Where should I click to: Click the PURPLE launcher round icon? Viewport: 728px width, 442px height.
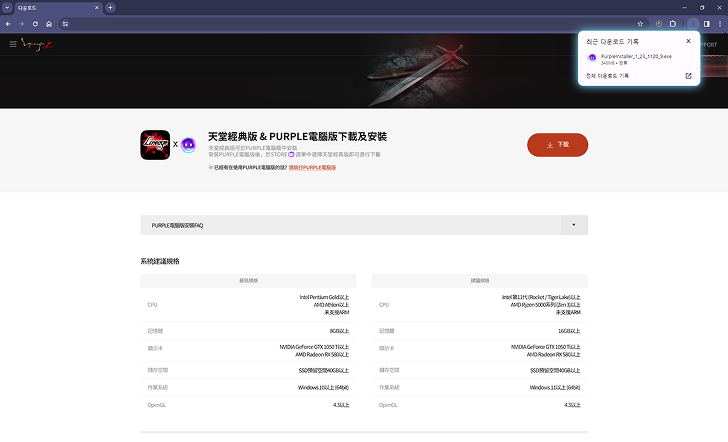188,144
